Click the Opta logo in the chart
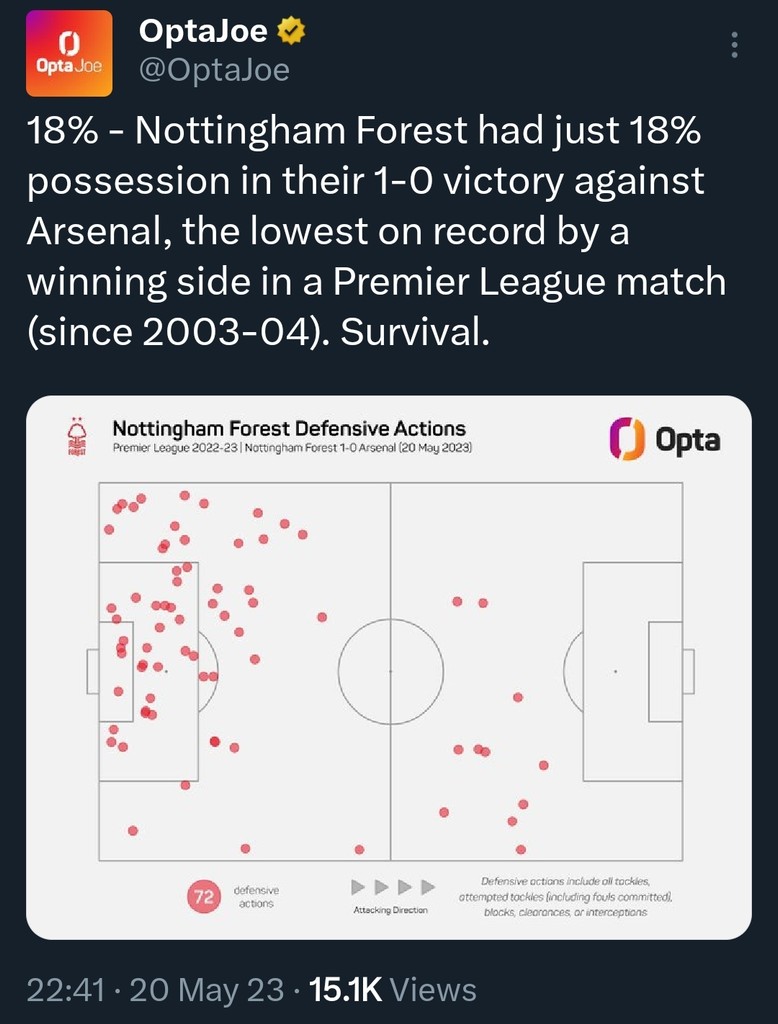This screenshot has width=778, height=1024. tap(665, 439)
